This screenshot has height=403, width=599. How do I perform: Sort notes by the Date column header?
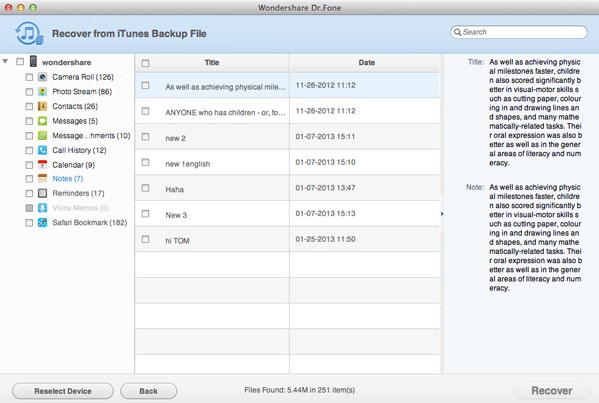366,63
